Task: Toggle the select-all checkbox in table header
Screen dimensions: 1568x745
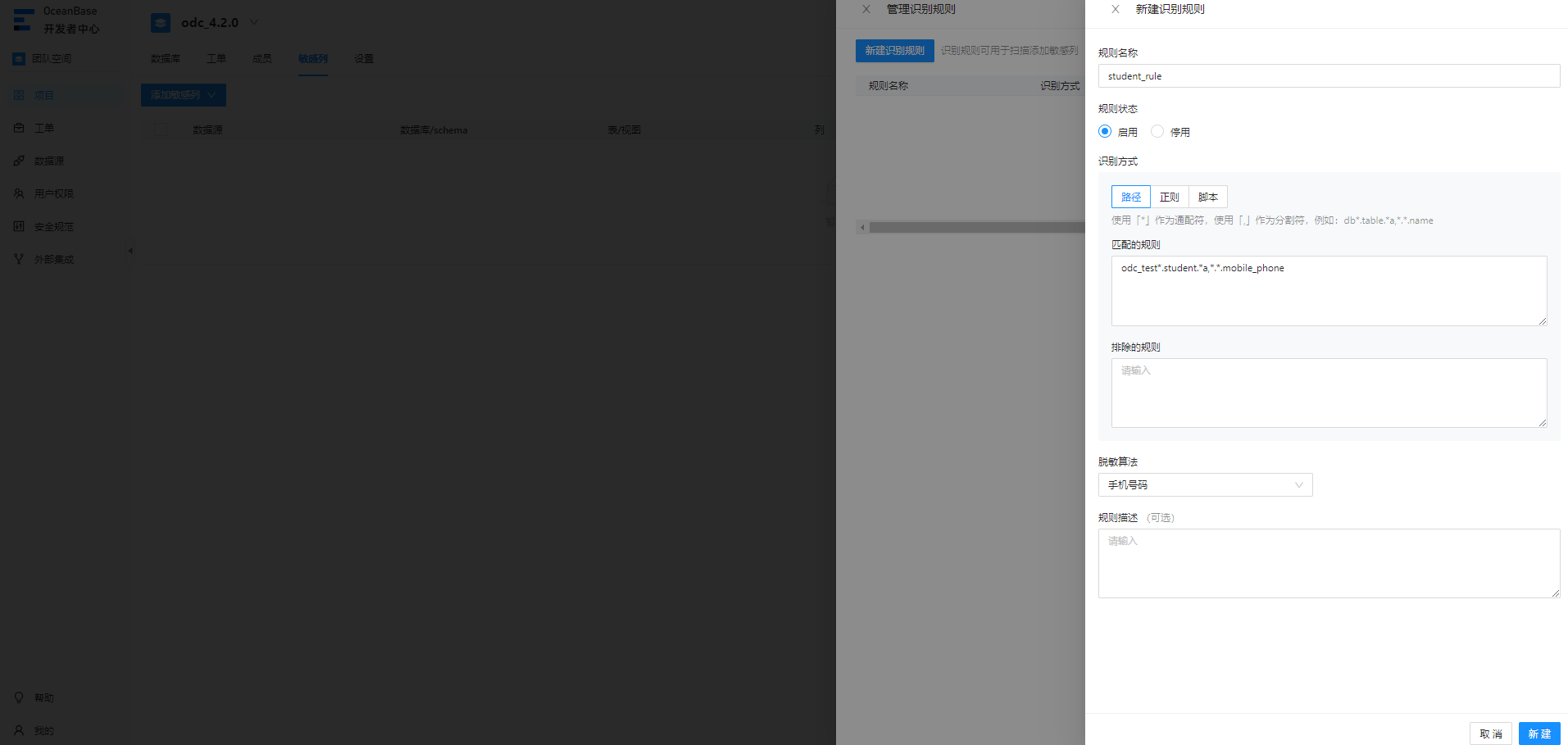Action: point(161,129)
